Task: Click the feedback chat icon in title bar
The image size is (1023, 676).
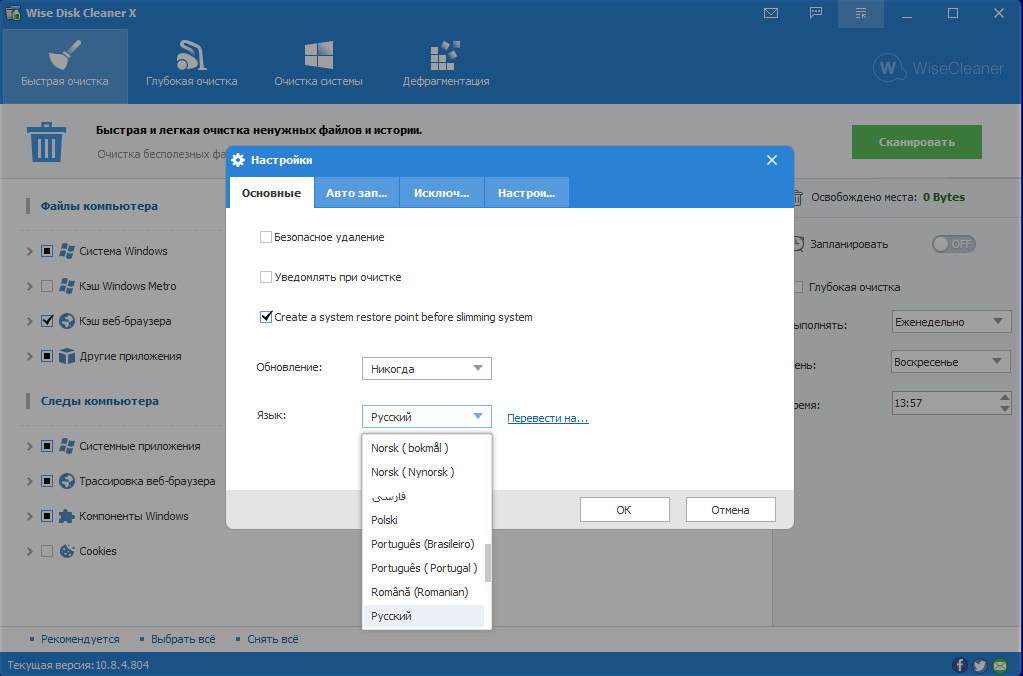Action: point(816,13)
